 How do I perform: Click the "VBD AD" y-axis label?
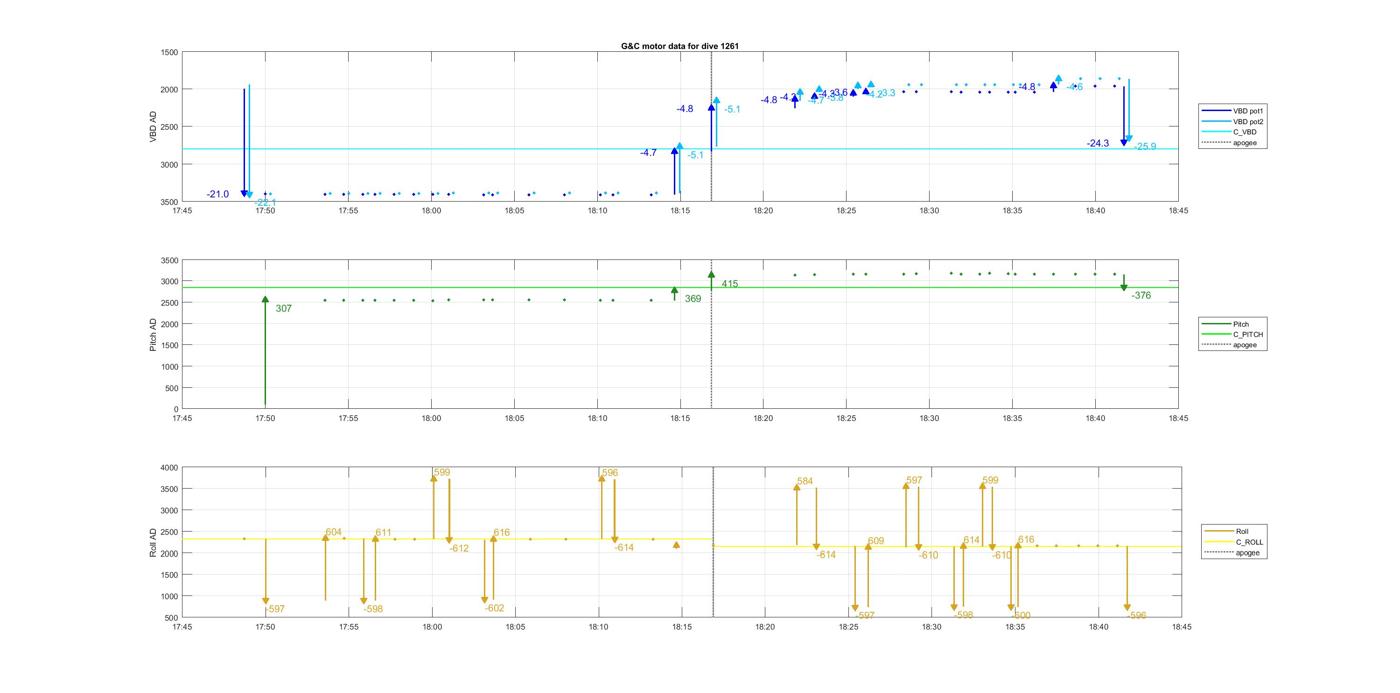point(154,127)
